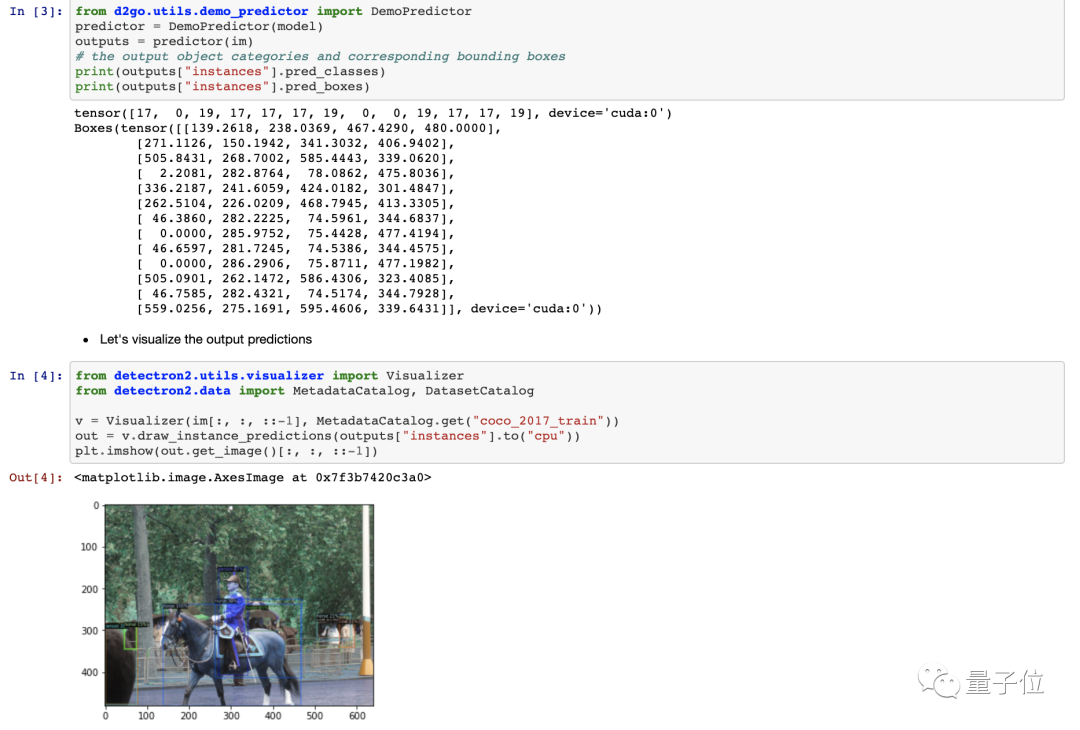Click the Visualizer import line

coord(270,376)
